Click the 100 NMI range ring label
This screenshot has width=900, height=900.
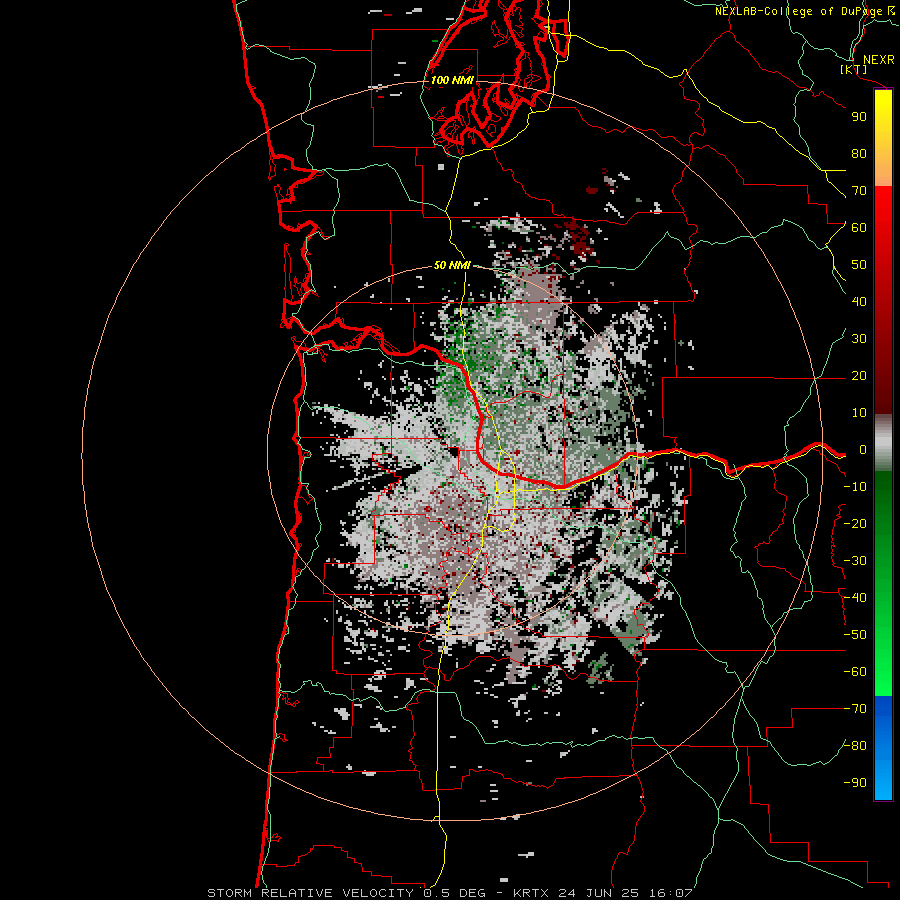pyautogui.click(x=452, y=80)
